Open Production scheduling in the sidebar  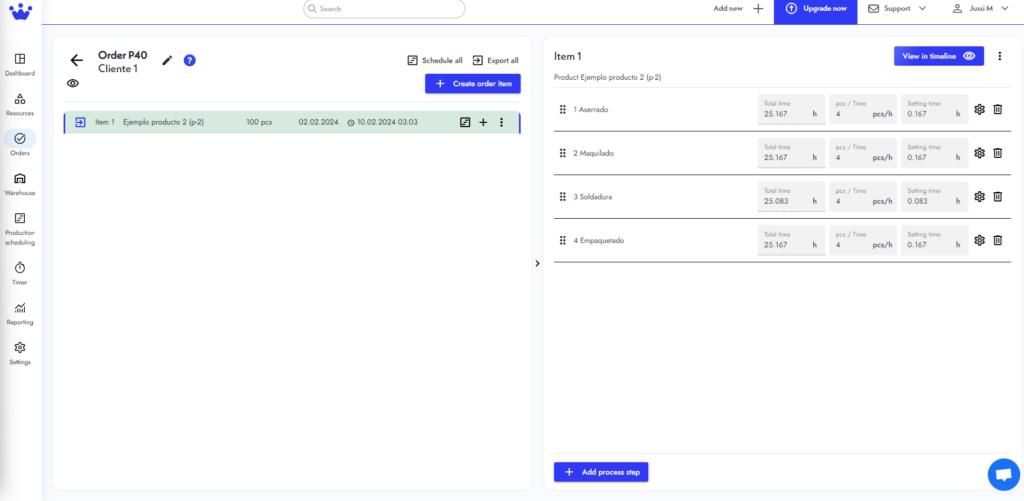click(20, 229)
